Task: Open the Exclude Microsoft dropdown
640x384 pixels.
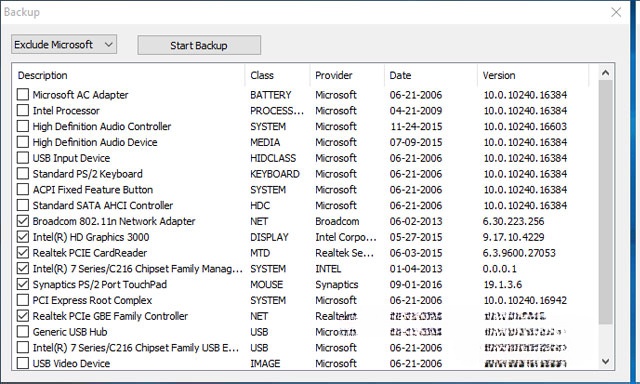Action: pos(64,44)
